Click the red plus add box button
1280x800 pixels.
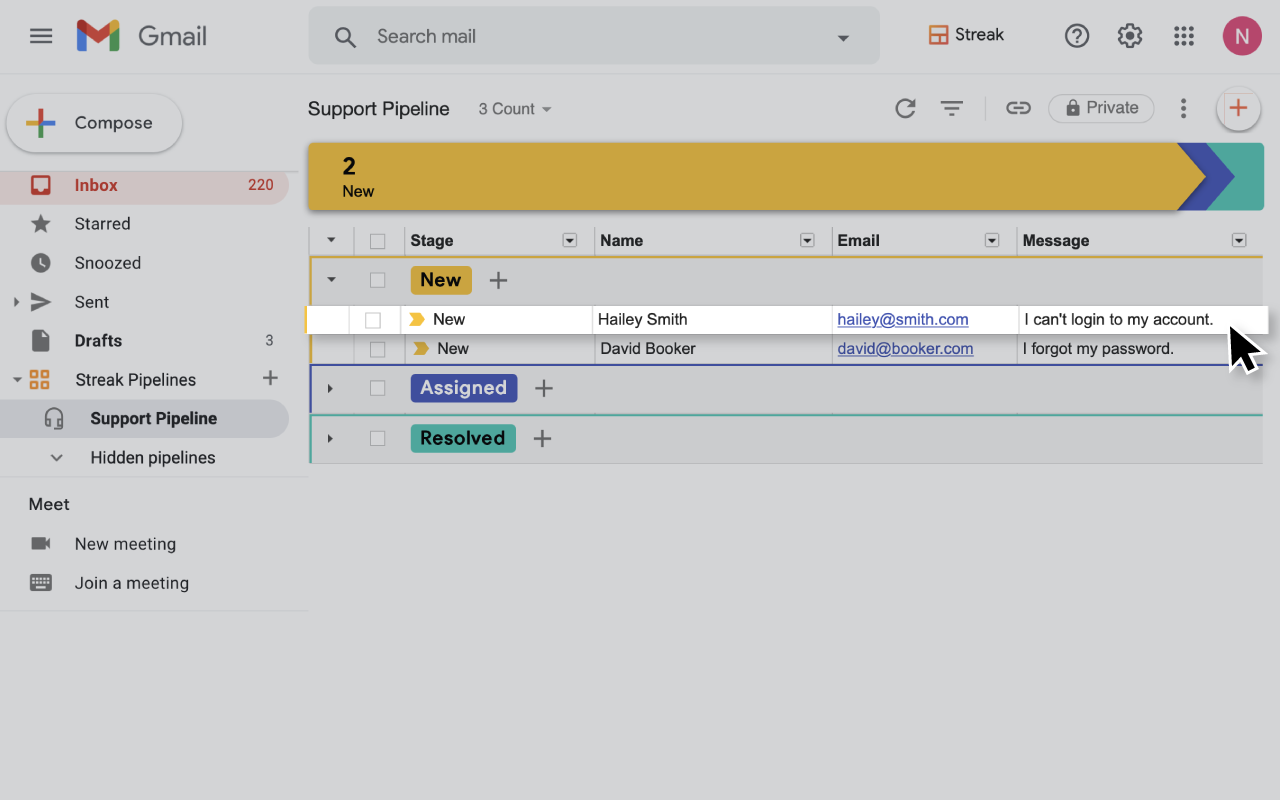coord(1238,109)
